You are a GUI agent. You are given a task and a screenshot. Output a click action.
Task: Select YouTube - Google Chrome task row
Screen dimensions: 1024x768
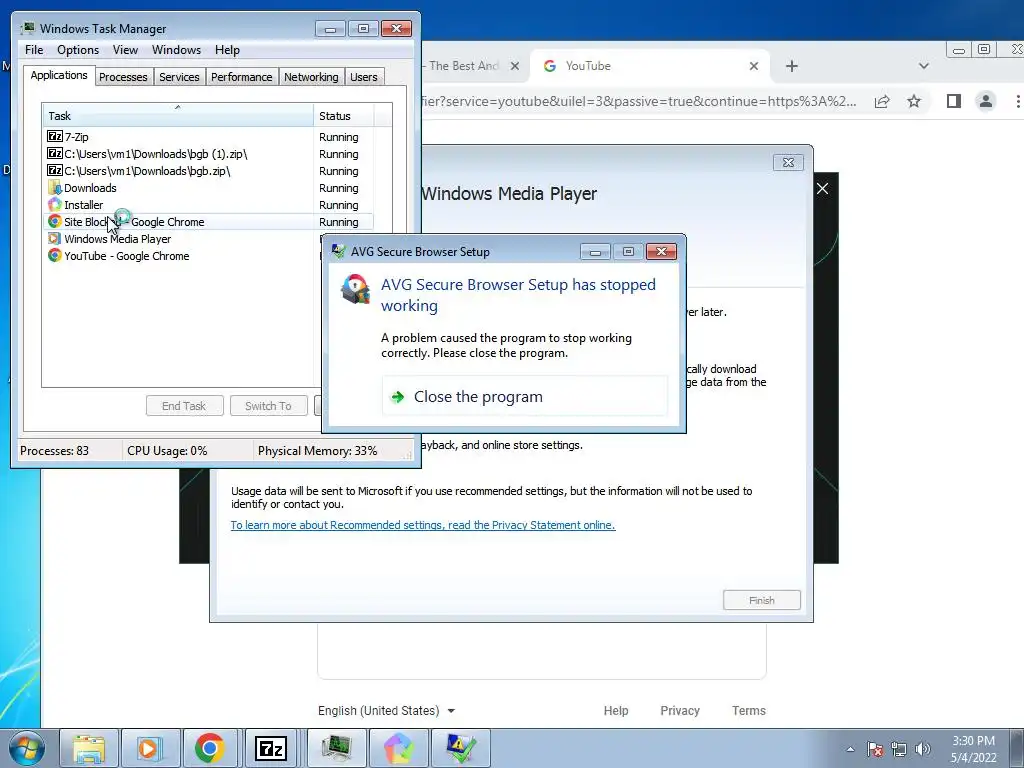coord(183,255)
